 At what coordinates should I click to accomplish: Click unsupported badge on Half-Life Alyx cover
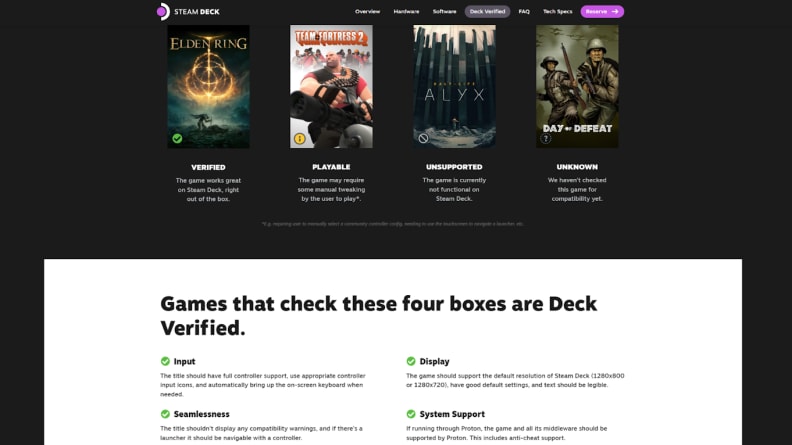423,138
